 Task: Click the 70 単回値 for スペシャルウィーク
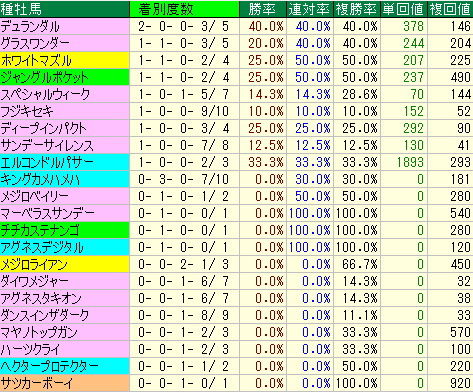click(417, 94)
